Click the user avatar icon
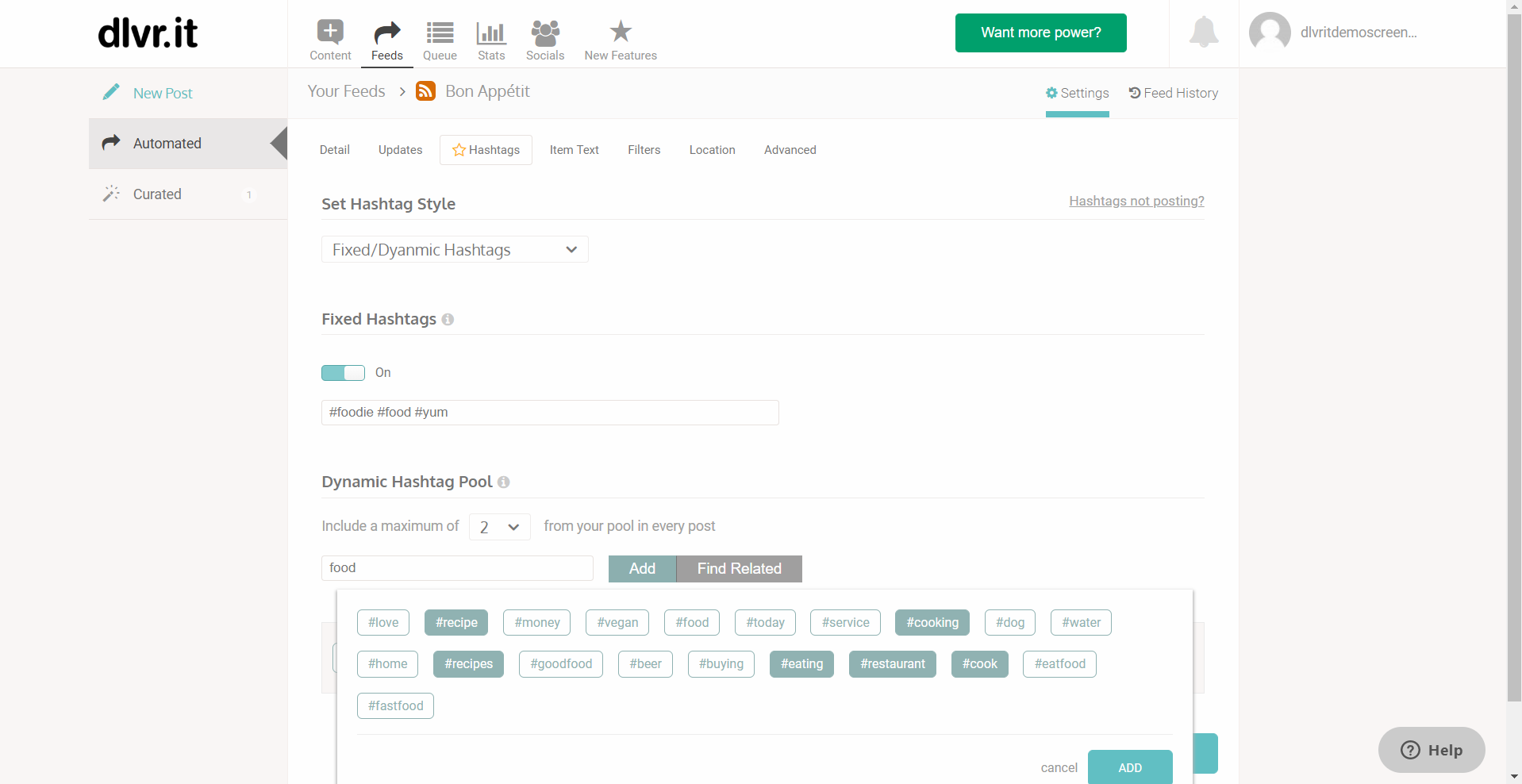 click(x=1270, y=33)
